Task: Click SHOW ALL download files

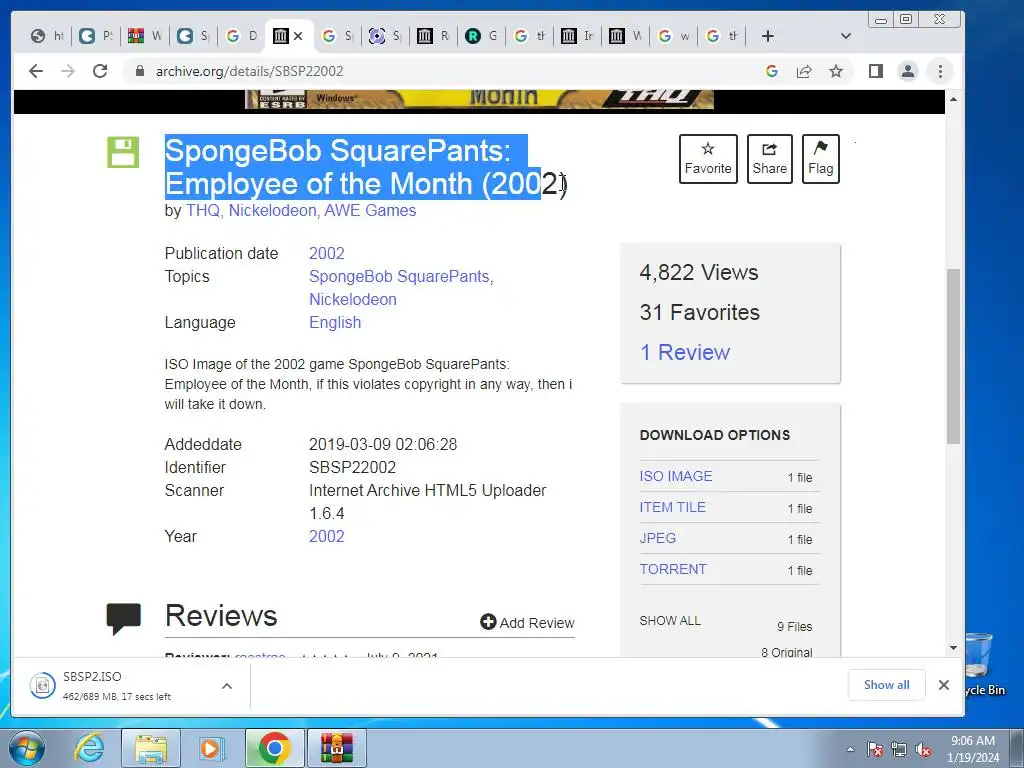Action: tap(670, 620)
